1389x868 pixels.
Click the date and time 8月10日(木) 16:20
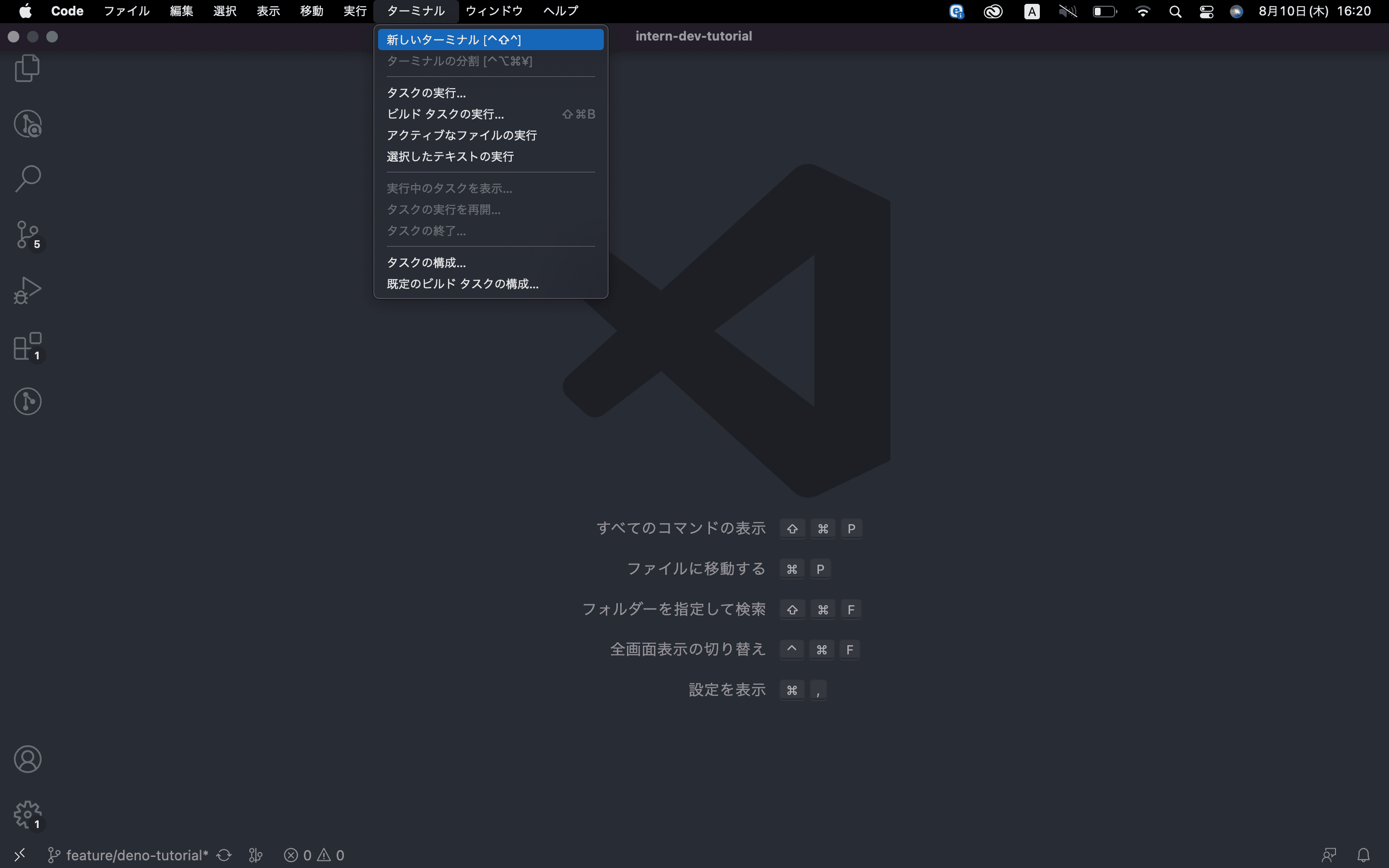(x=1314, y=12)
